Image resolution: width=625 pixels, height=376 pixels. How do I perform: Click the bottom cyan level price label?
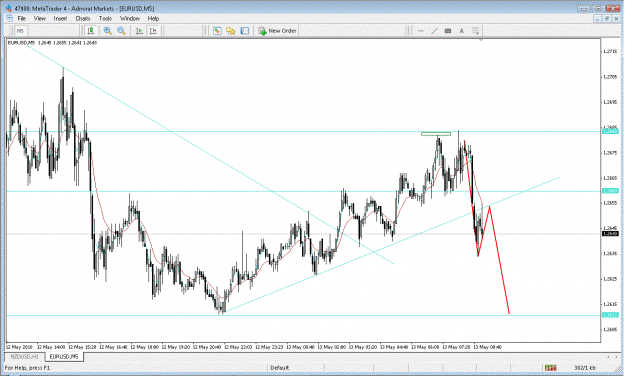(x=610, y=315)
